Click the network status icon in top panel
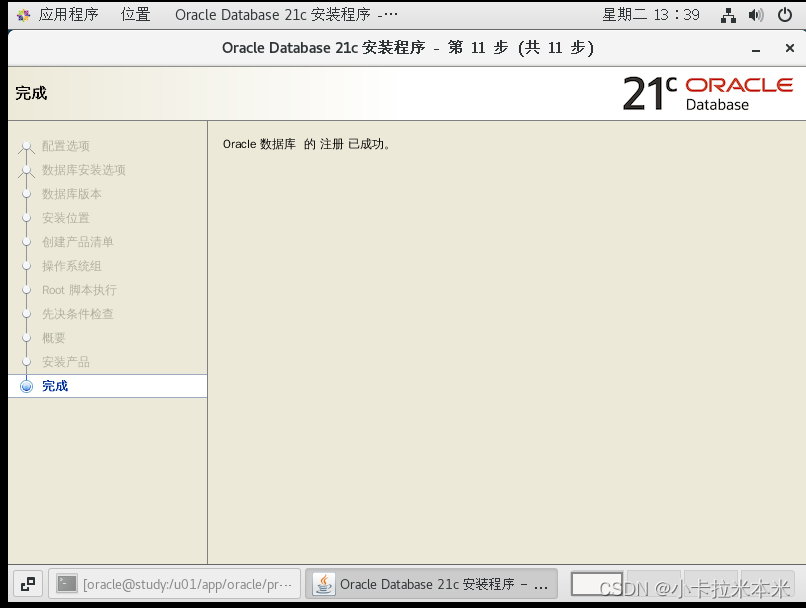 coord(728,14)
